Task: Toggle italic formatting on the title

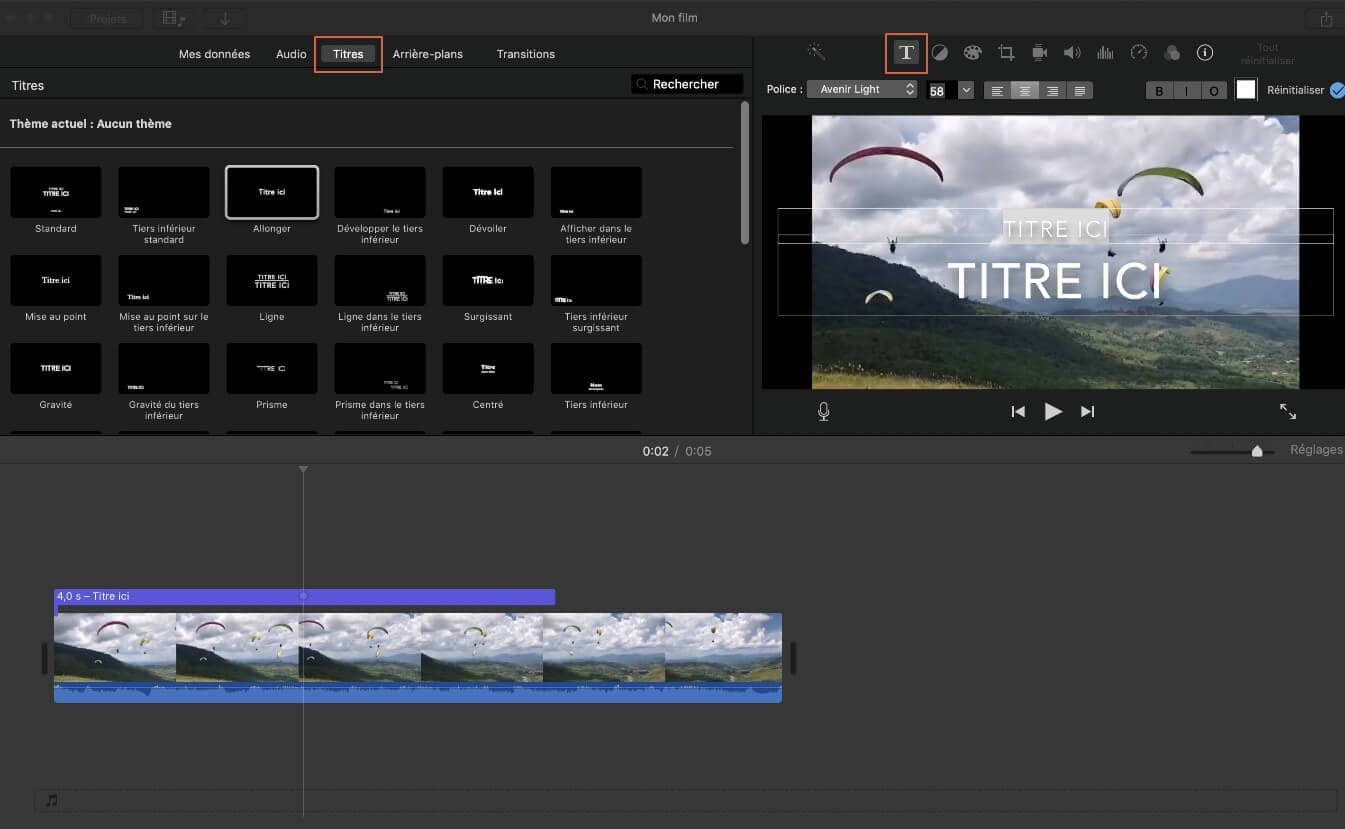Action: point(1186,90)
